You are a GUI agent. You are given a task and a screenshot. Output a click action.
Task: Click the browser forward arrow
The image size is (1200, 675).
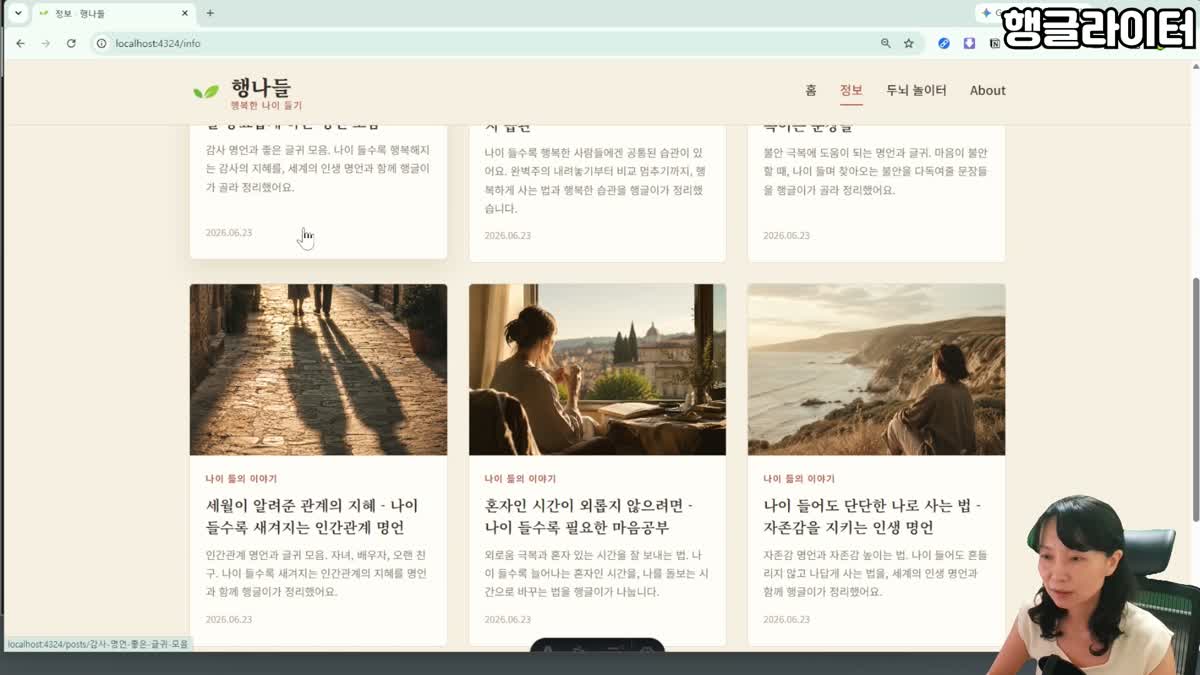pyautogui.click(x=46, y=44)
